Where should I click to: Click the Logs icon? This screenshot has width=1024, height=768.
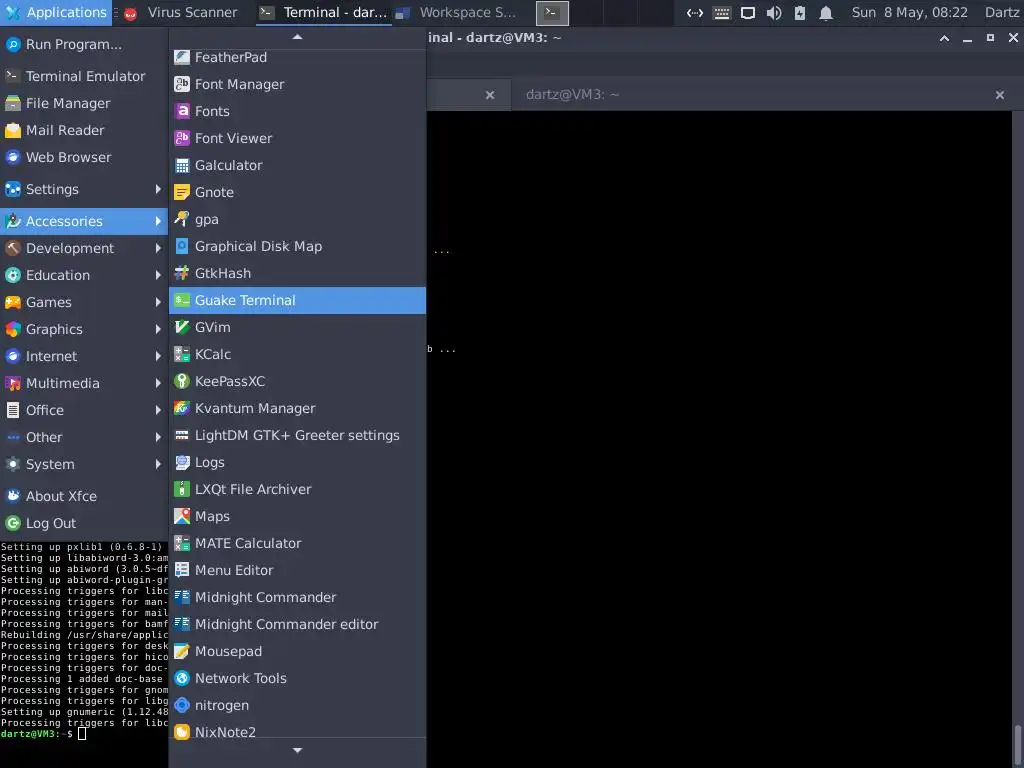182,462
